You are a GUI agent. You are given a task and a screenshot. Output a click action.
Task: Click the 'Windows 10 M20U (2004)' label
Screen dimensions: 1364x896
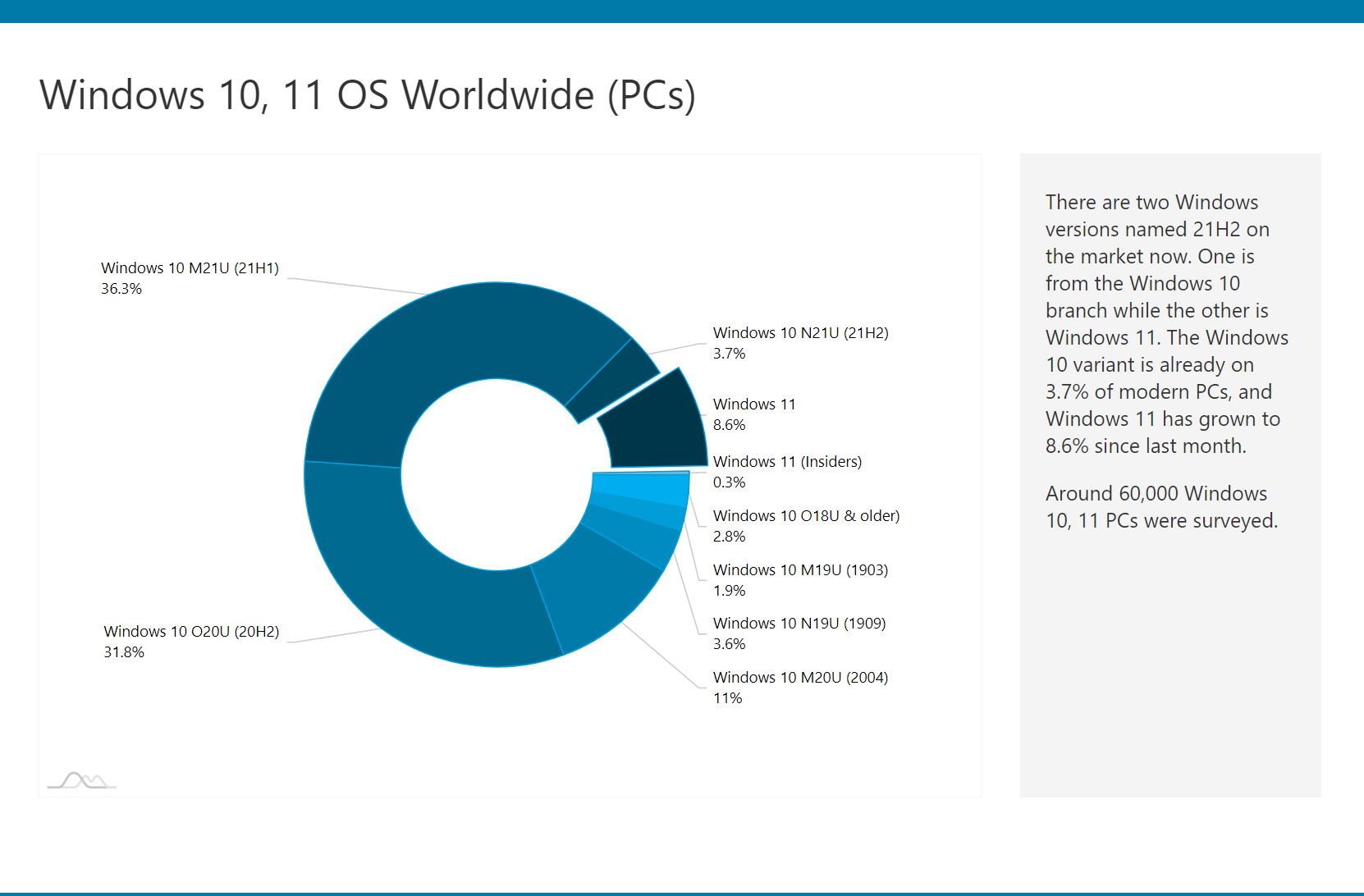800,678
